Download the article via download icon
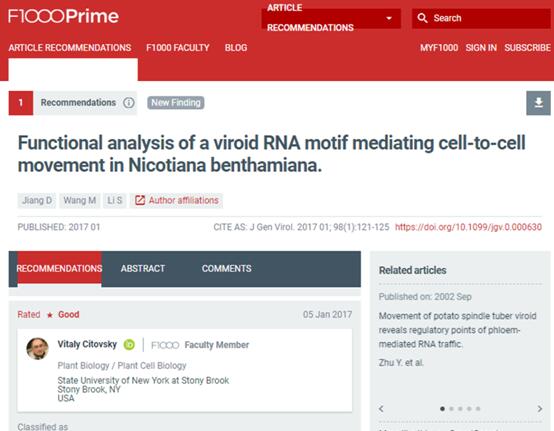This screenshot has width=554, height=431. 538,103
